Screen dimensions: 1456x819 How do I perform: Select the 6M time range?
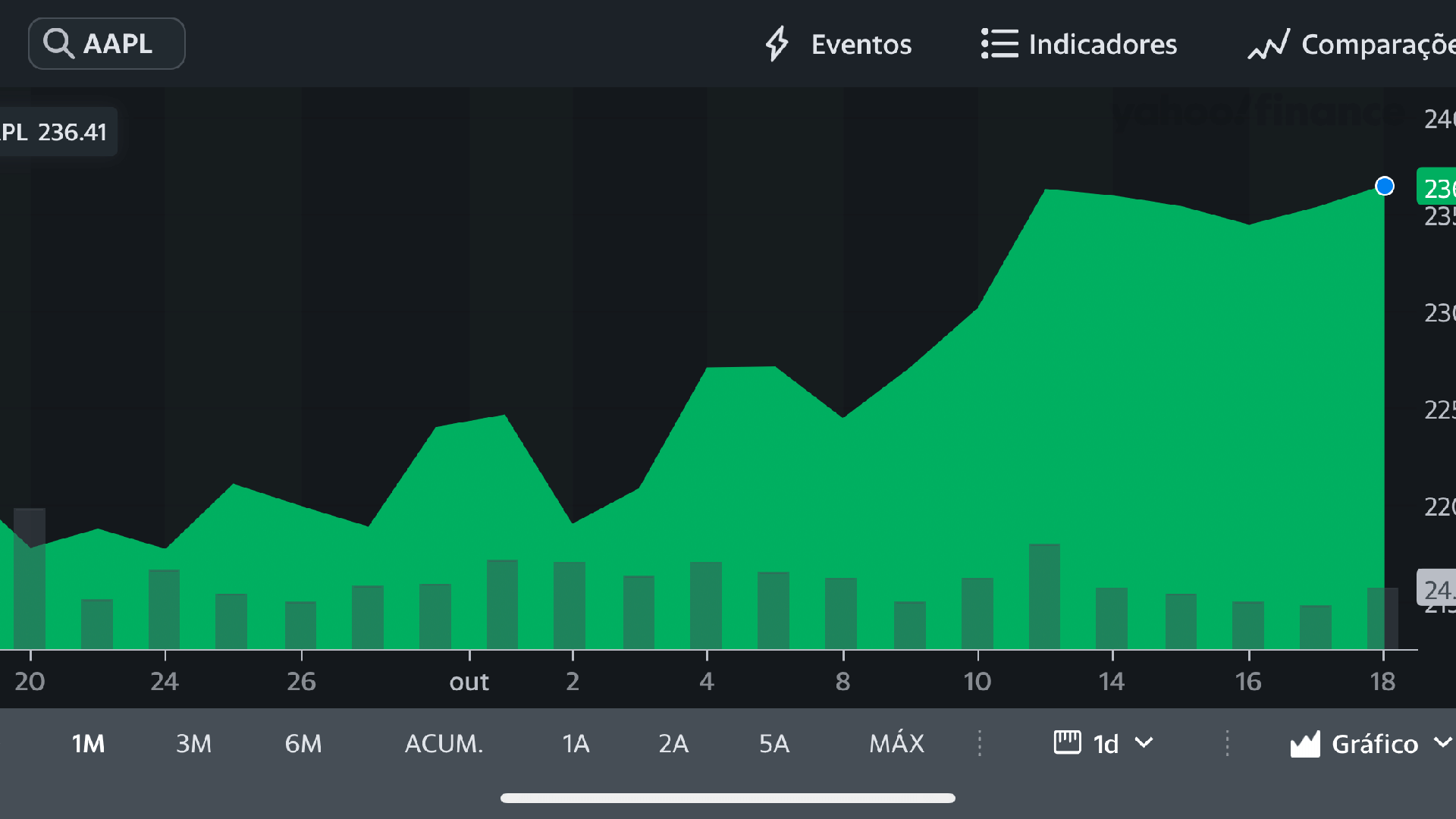(303, 744)
